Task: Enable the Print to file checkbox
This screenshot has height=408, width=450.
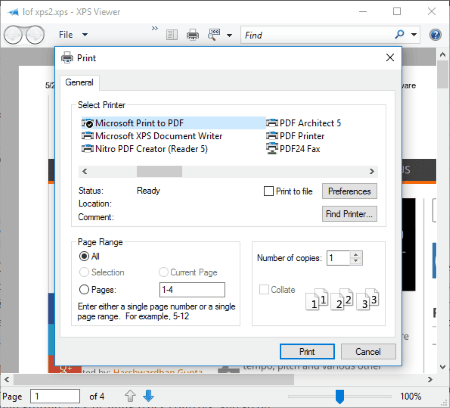Action: click(269, 191)
